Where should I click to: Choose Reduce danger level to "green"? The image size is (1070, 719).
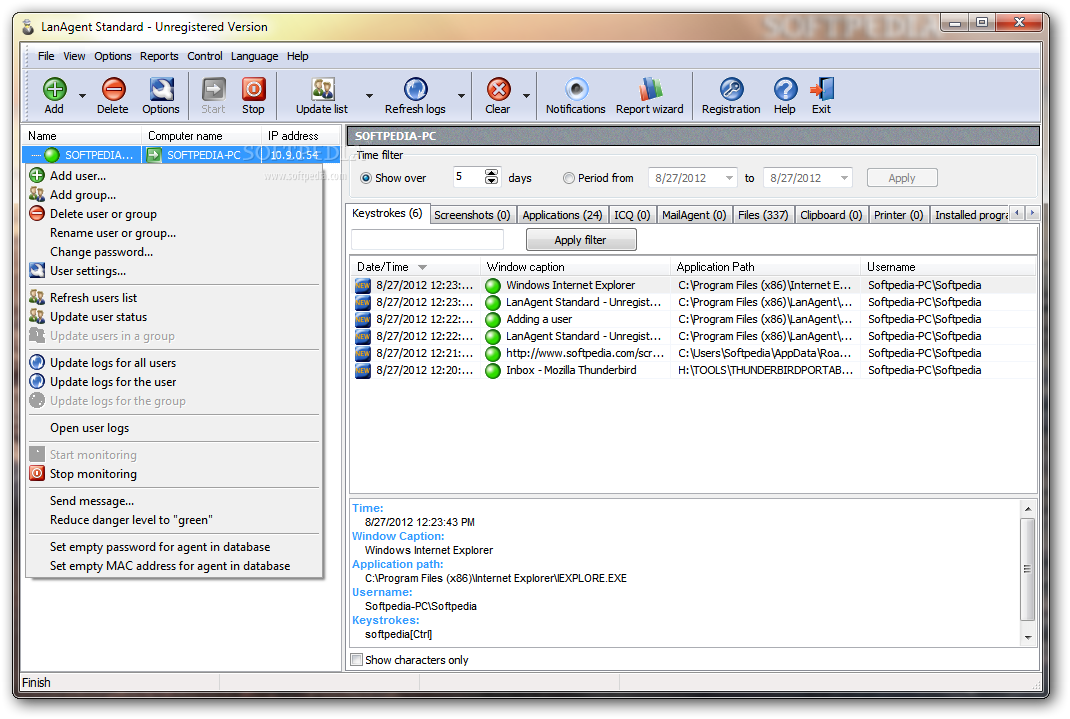click(131, 520)
